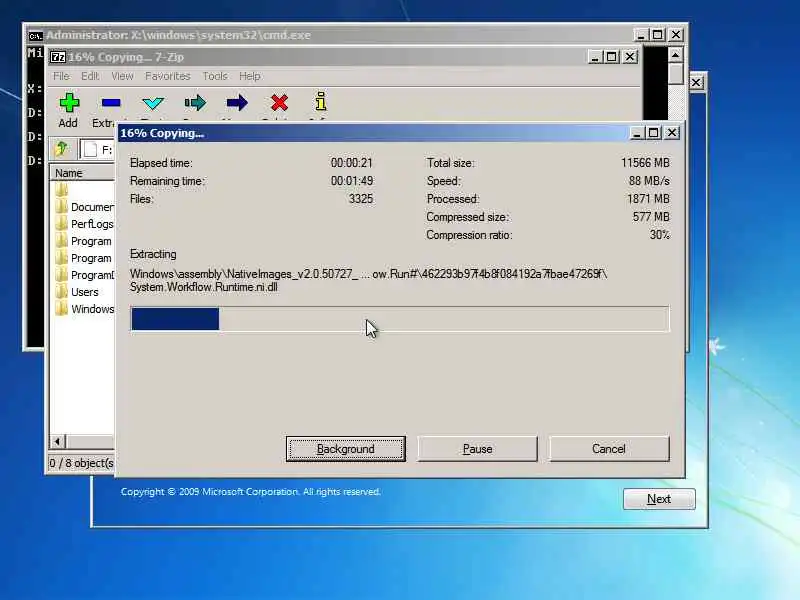Click left arrow of horizontal scrollbar

(x=58, y=441)
